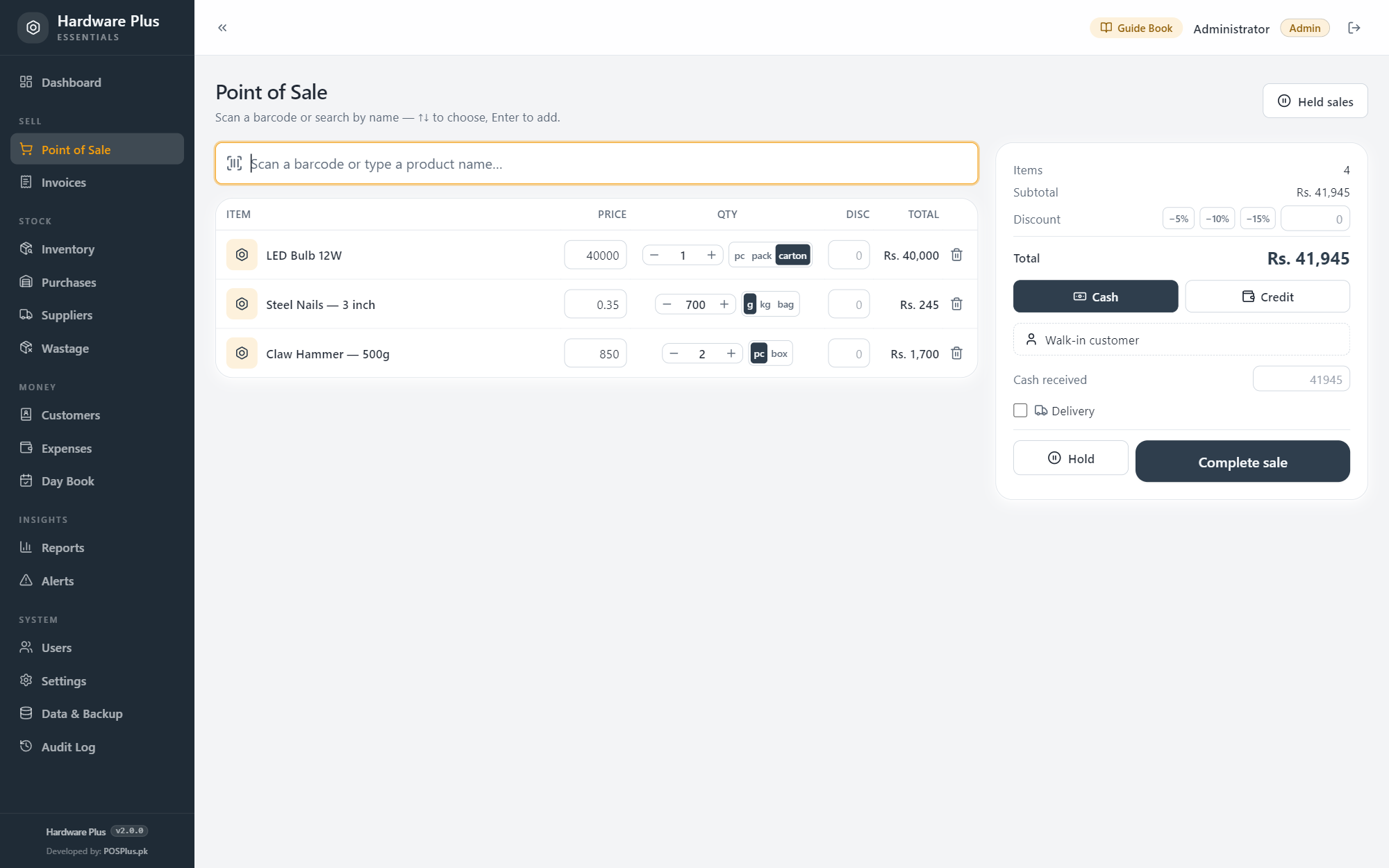Viewport: 1389px width, 868px height.
Task: Delete the LED Bulb 12W line item
Action: click(x=956, y=255)
